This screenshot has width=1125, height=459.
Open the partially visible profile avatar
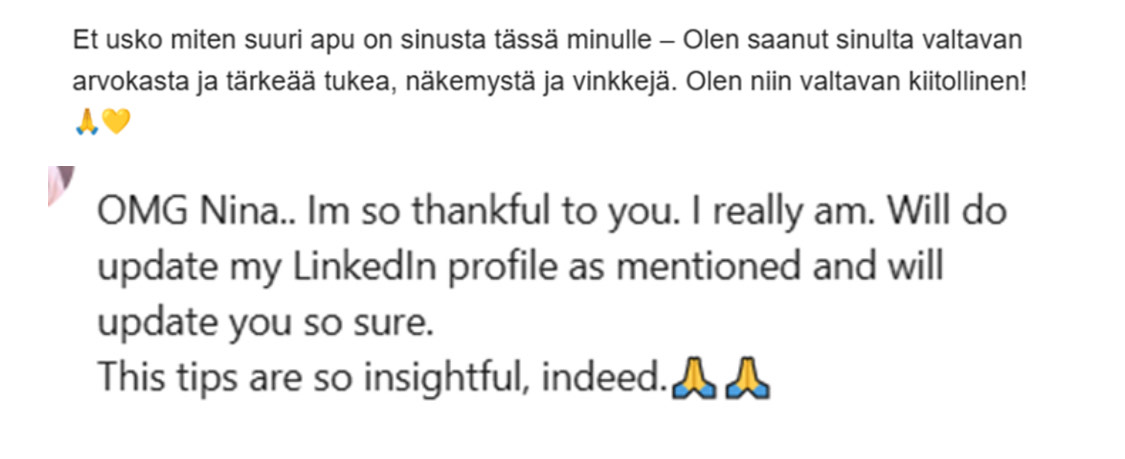(60, 186)
